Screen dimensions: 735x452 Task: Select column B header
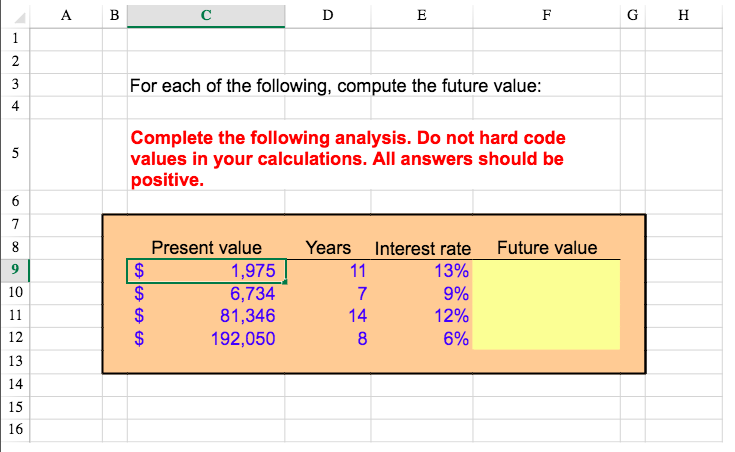[x=115, y=15]
